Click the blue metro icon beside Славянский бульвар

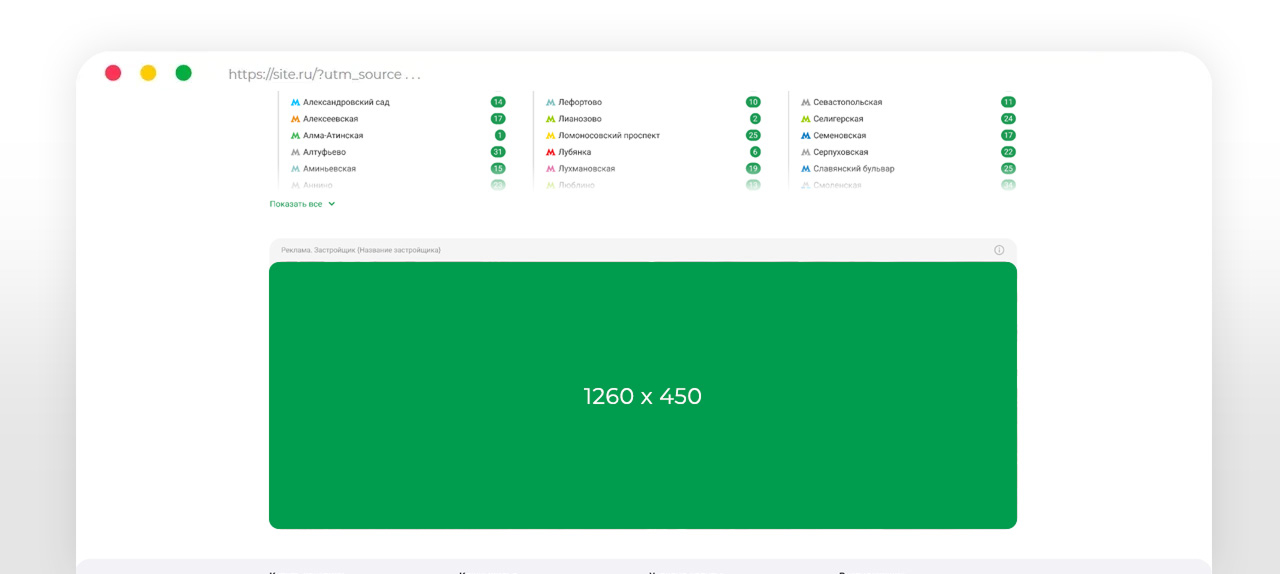(805, 169)
